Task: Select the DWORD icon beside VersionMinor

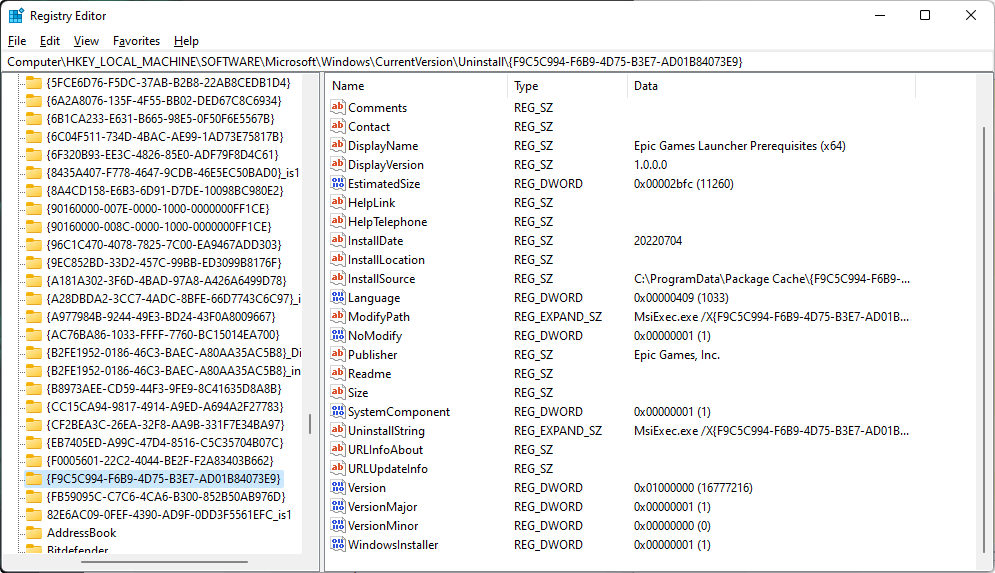Action: 338,525
